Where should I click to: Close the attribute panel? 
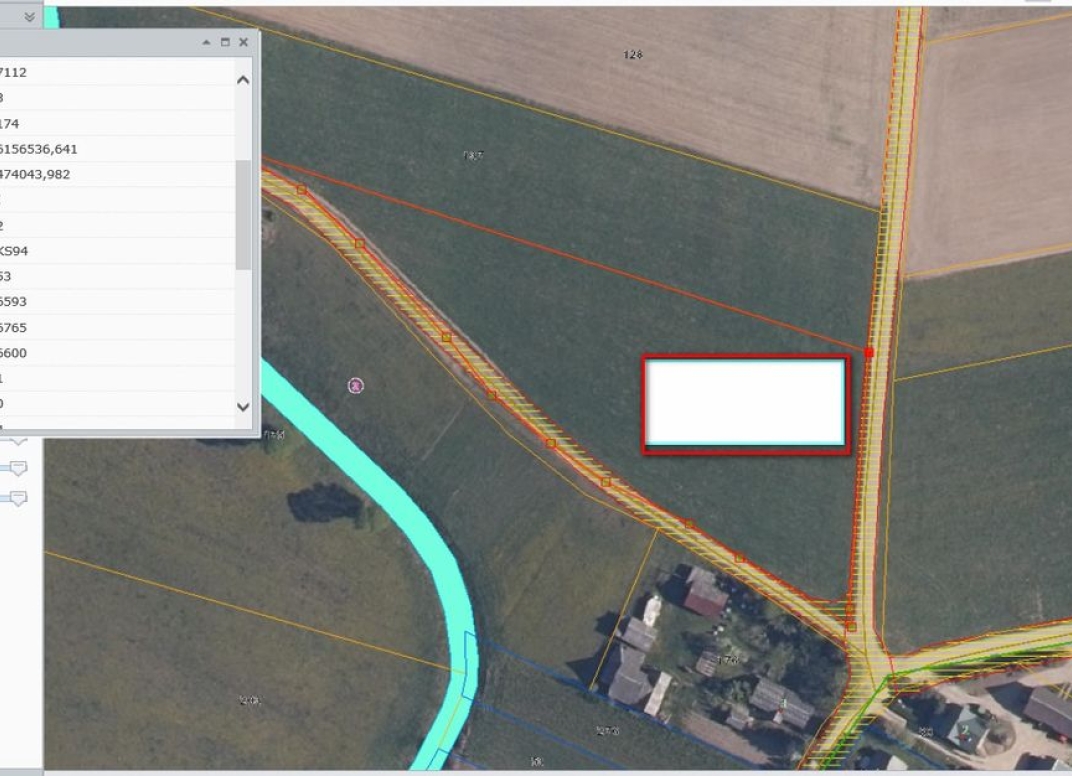tap(243, 42)
